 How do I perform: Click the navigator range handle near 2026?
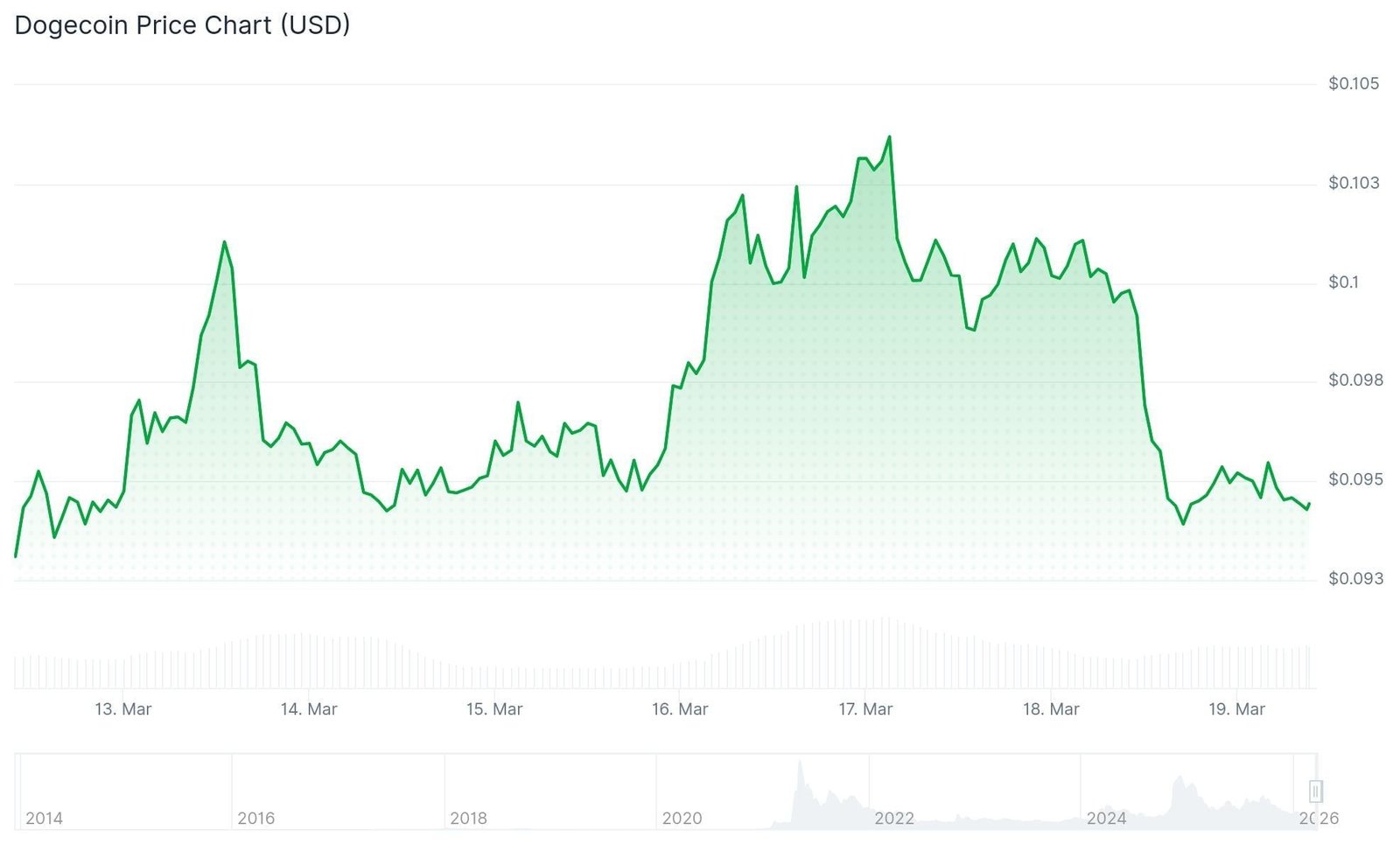tap(1315, 792)
